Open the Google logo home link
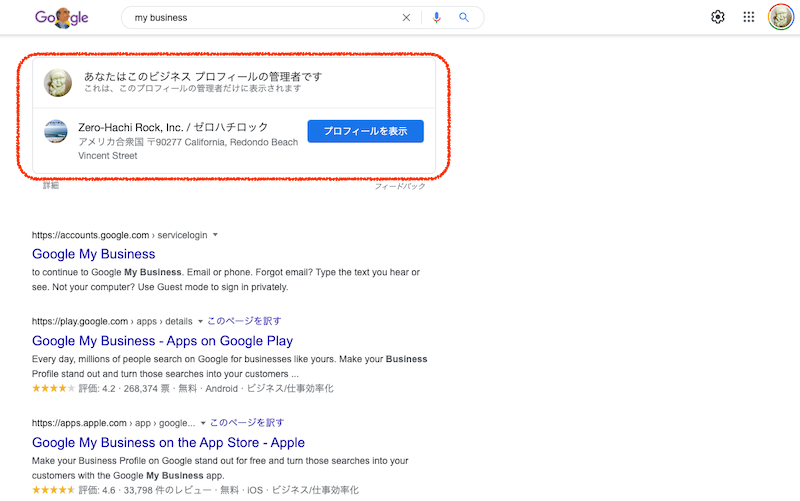The width and height of the screenshot is (800, 501). click(x=61, y=17)
